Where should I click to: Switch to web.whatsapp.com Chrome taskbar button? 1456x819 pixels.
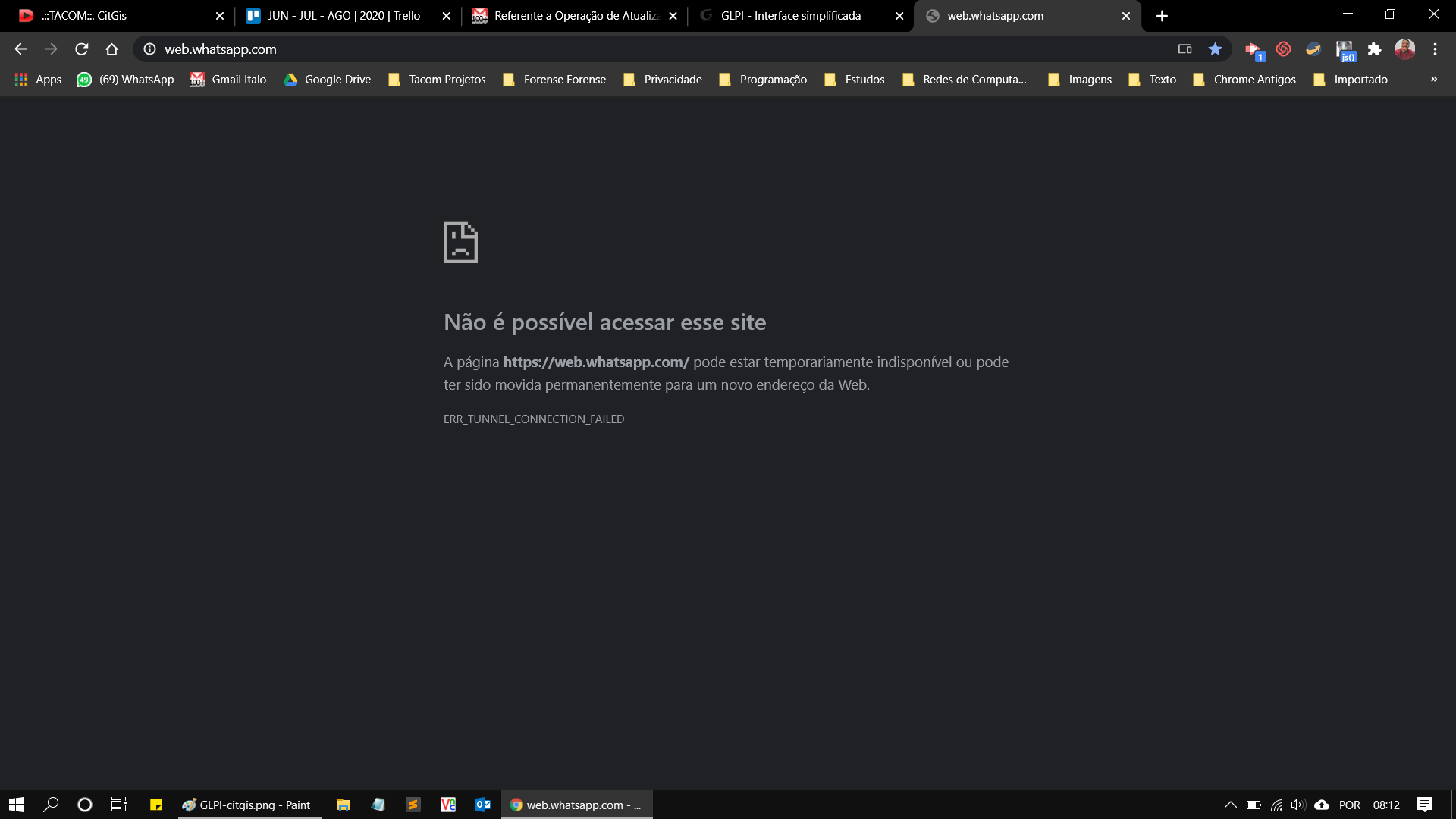tap(577, 805)
